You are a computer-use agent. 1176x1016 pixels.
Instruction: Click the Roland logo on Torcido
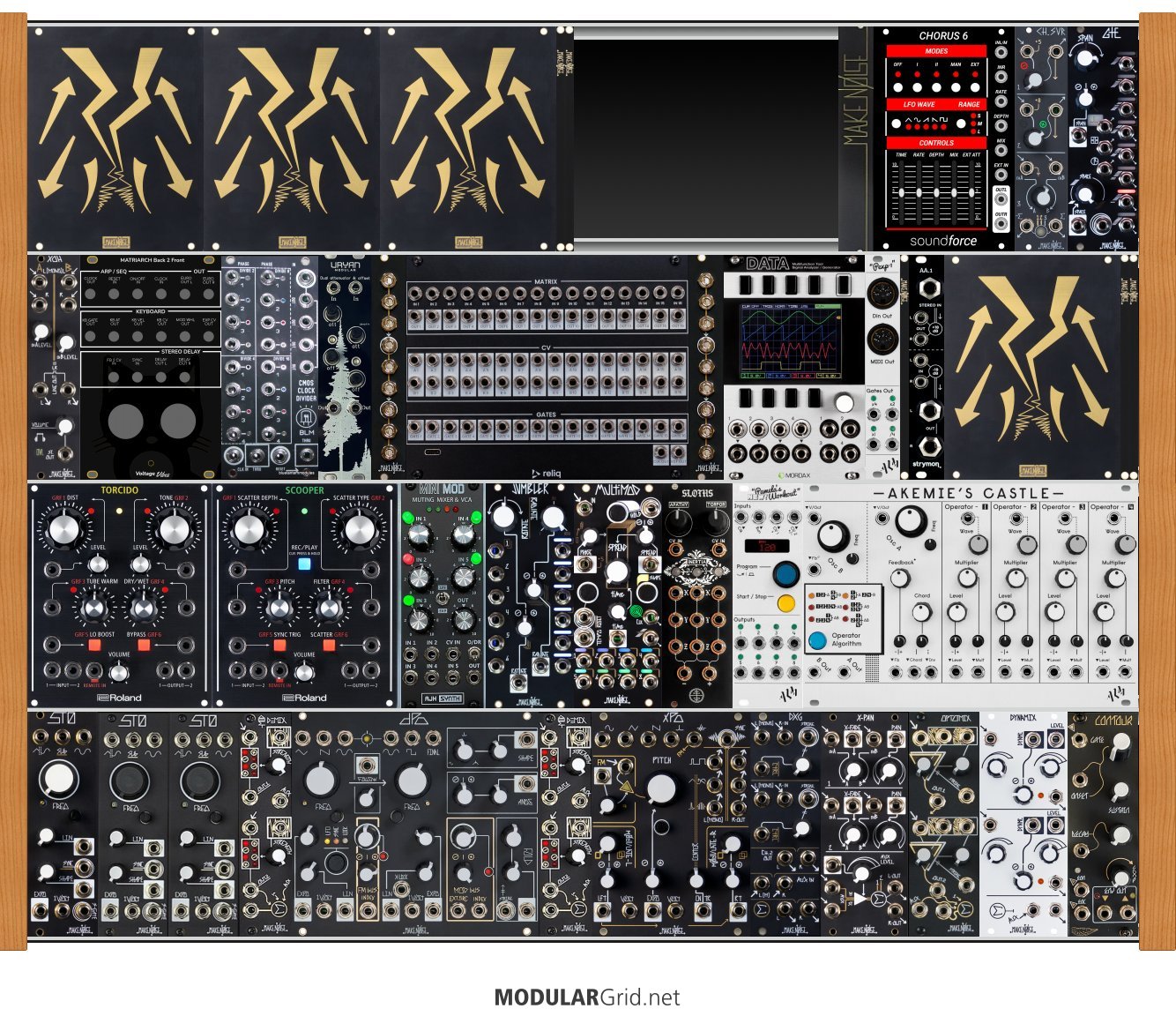point(120,698)
